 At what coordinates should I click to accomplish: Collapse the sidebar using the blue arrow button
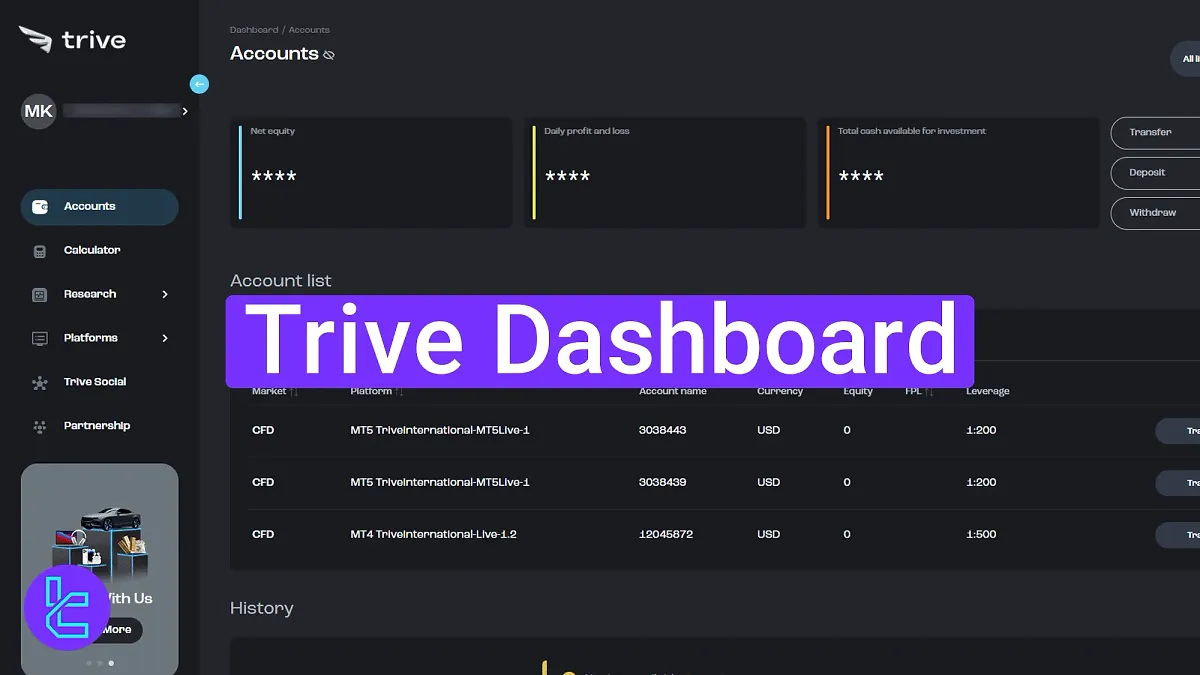(199, 84)
